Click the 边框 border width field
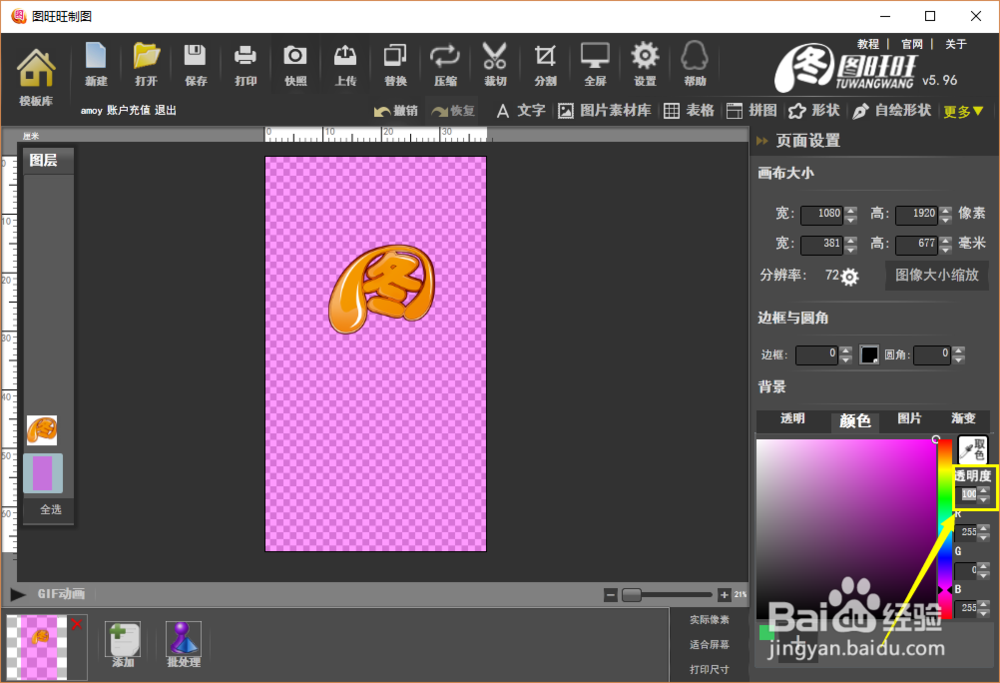Viewport: 1000px width, 683px height. coord(816,355)
